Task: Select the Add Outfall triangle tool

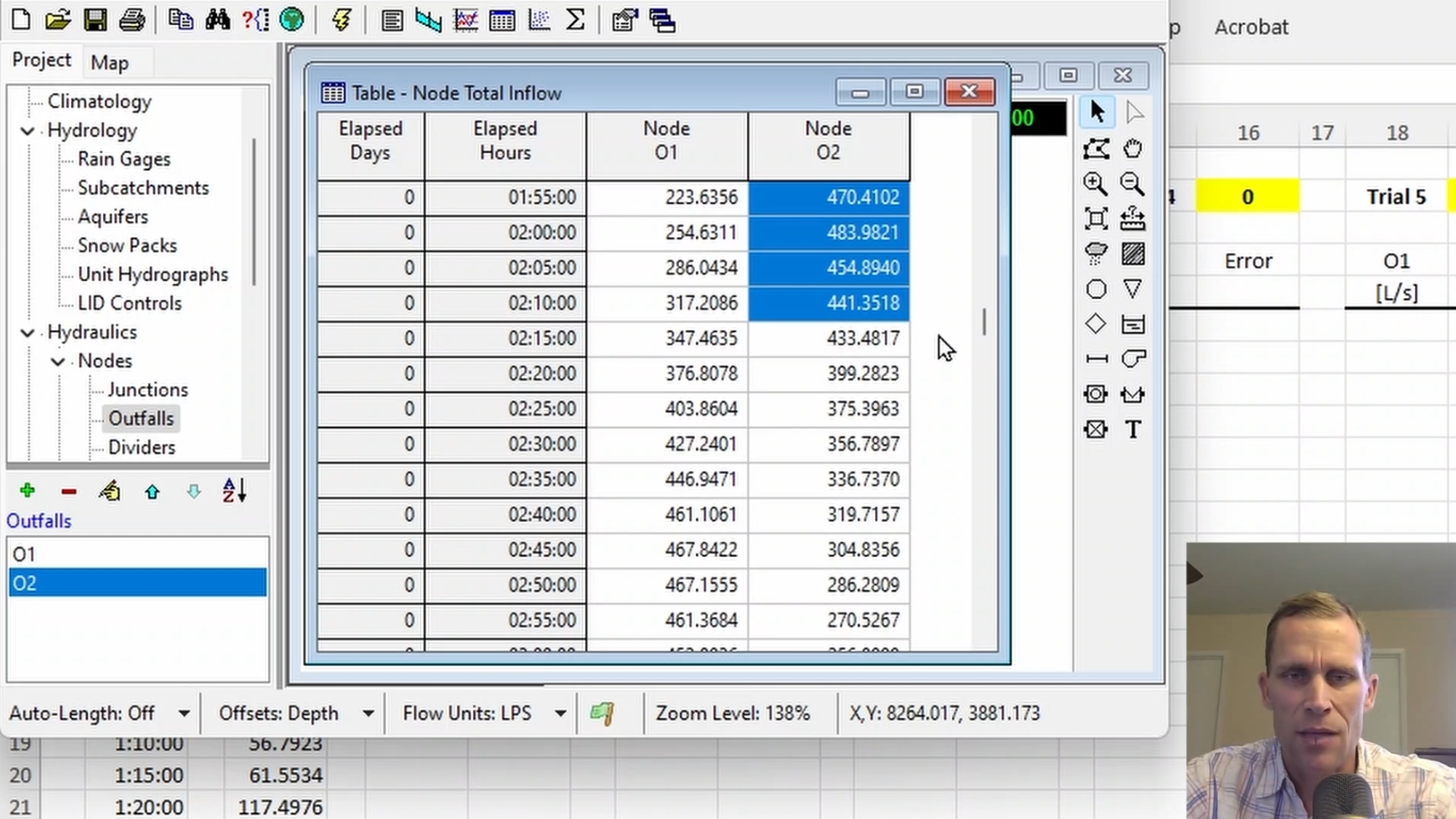Action: pyautogui.click(x=1133, y=289)
